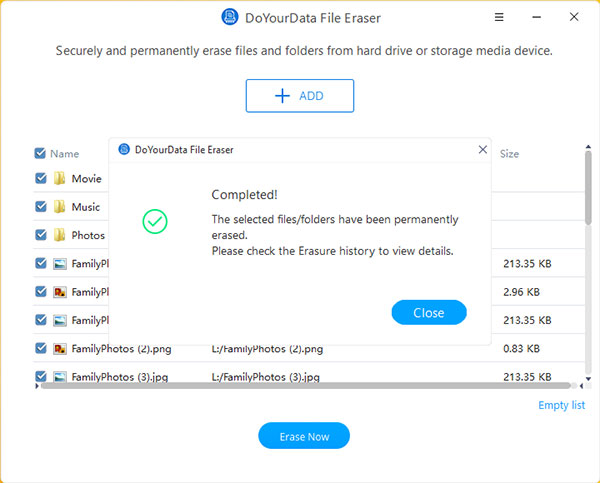Click the 0.83 KB size value
The width and height of the screenshot is (600, 483).
[x=521, y=349]
